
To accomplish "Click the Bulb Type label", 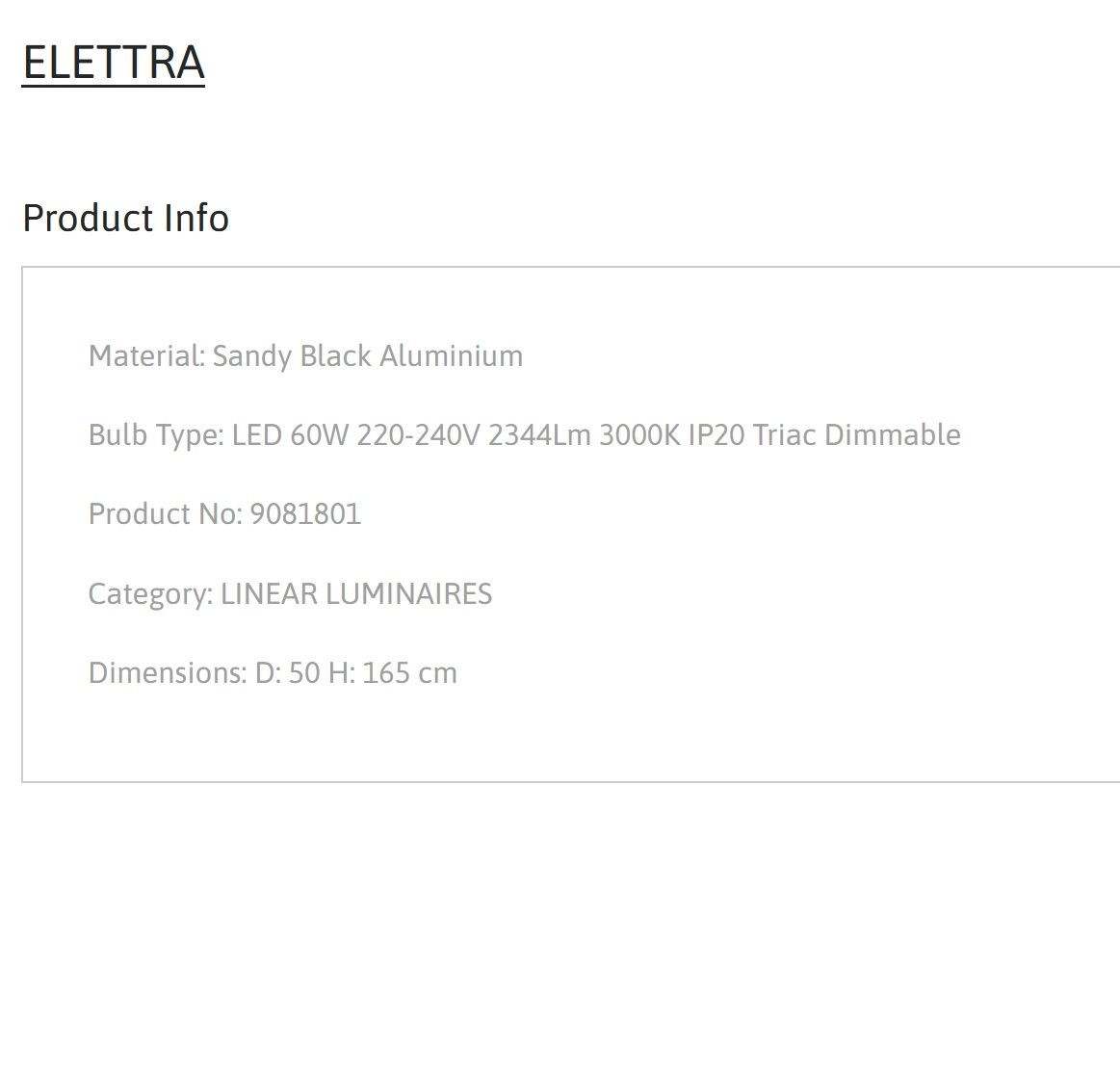I will 156,435.
